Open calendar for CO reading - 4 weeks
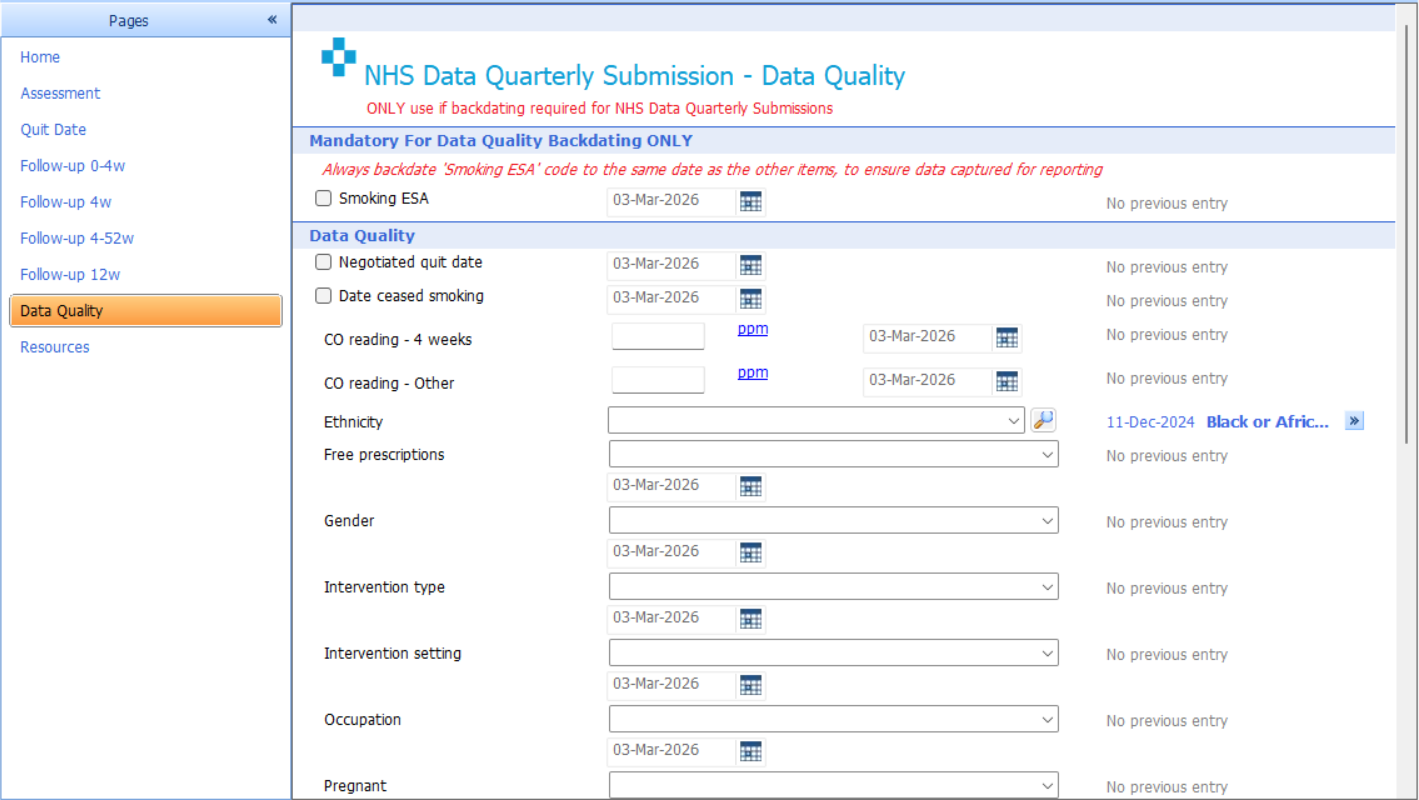1419x800 pixels. (1007, 338)
